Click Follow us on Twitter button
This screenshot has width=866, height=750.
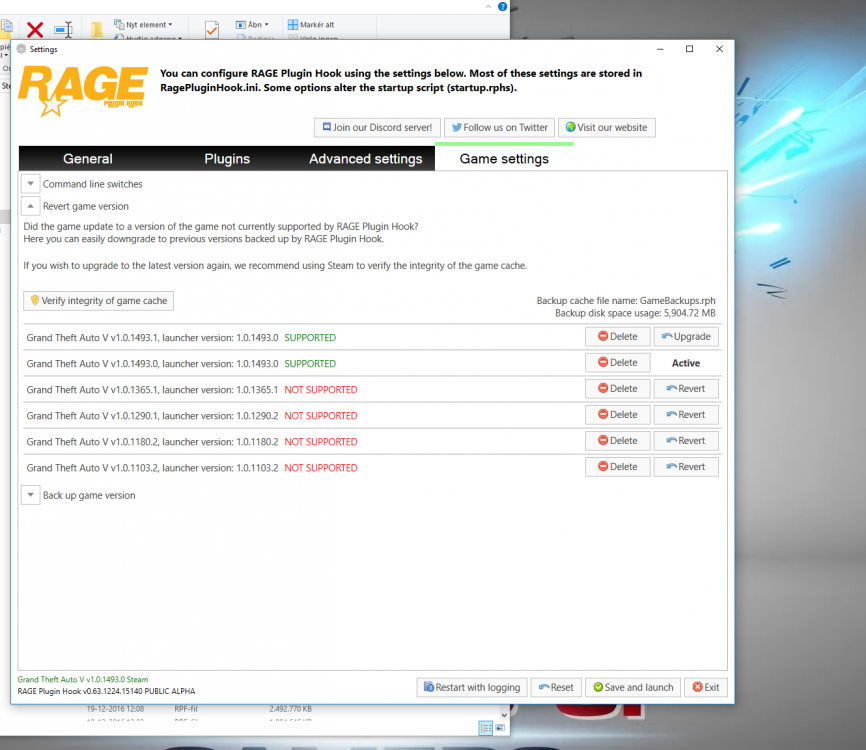click(x=500, y=128)
